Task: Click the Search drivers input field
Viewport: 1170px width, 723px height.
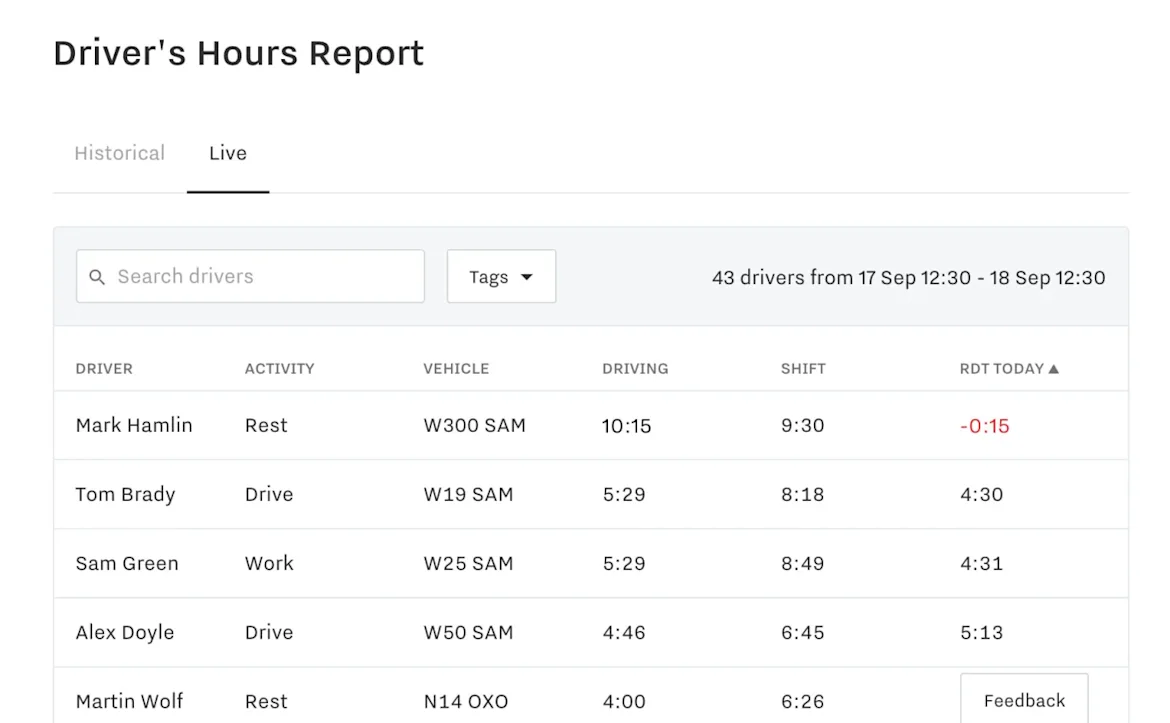Action: (250, 276)
